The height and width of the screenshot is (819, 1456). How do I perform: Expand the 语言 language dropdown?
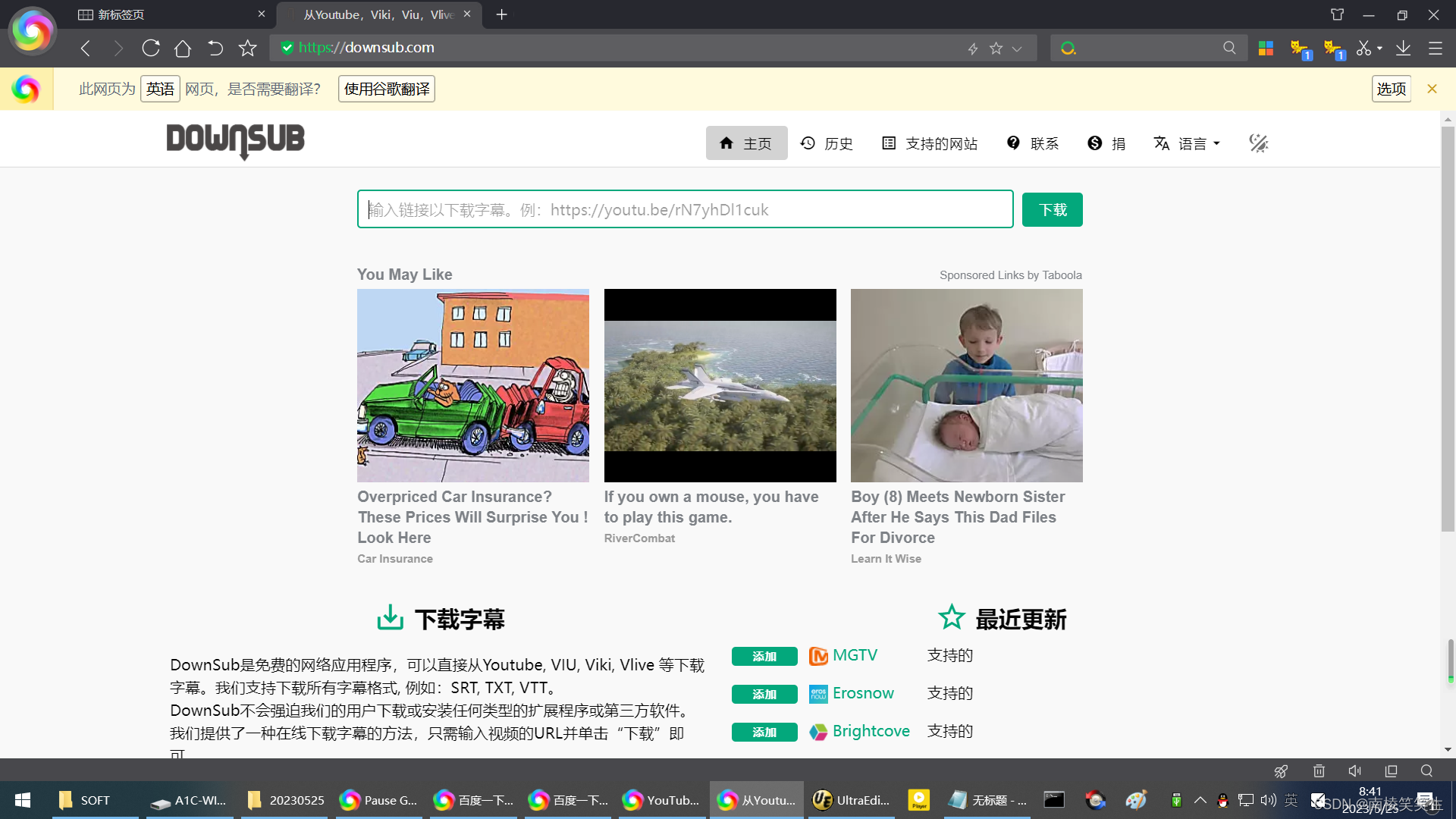pyautogui.click(x=1187, y=143)
